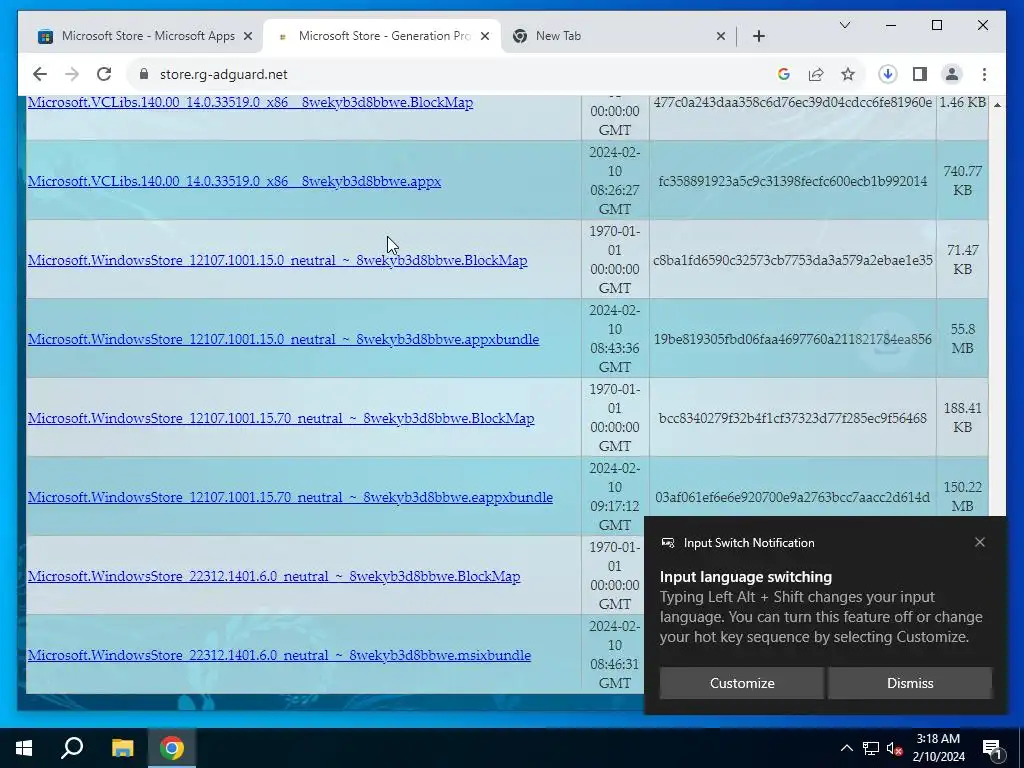
Task: Open a new tab with the plus button
Action: (x=758, y=36)
